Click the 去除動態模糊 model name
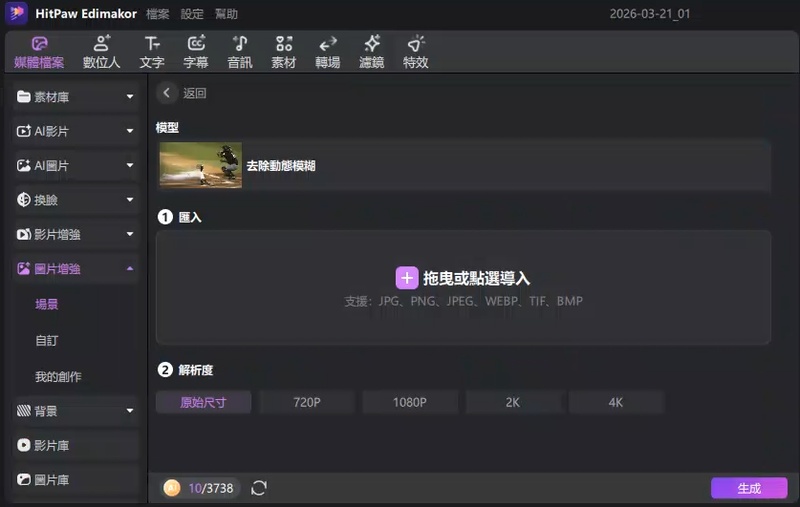This screenshot has height=507, width=800. coord(281,166)
